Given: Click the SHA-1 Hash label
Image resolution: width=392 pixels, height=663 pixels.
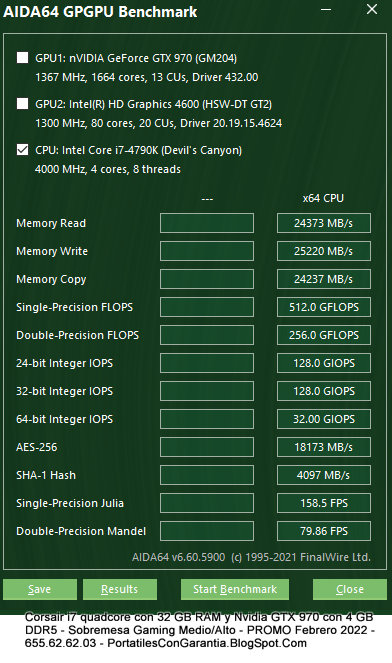Looking at the screenshot, I should click(x=46, y=475).
